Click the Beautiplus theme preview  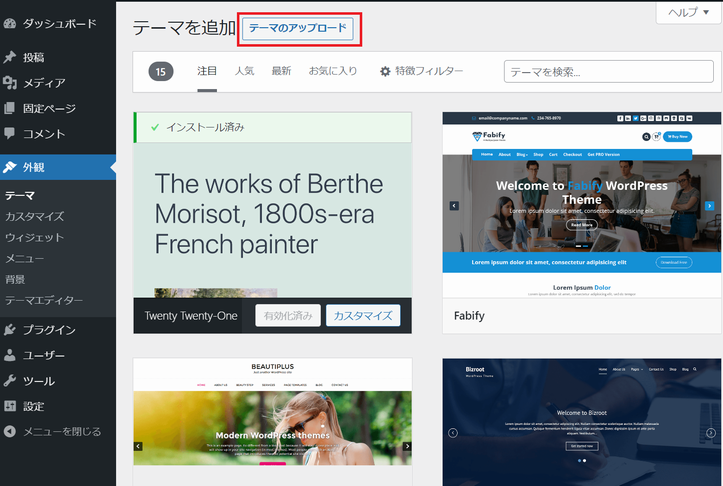[x=273, y=412]
